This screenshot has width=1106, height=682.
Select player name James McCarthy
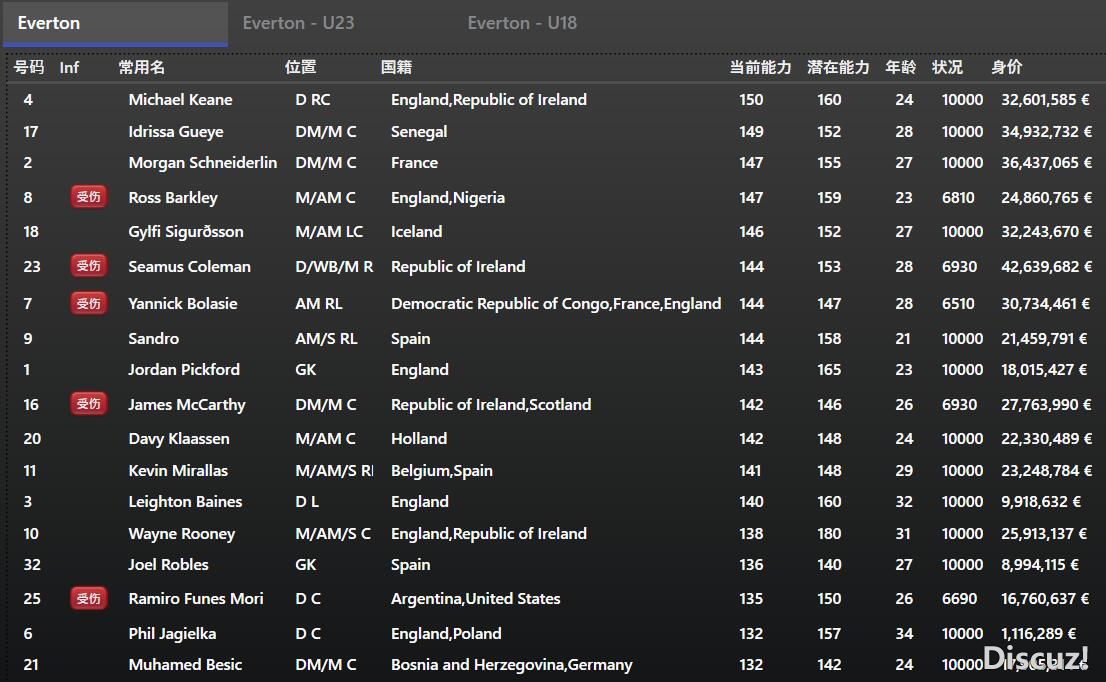click(187, 405)
